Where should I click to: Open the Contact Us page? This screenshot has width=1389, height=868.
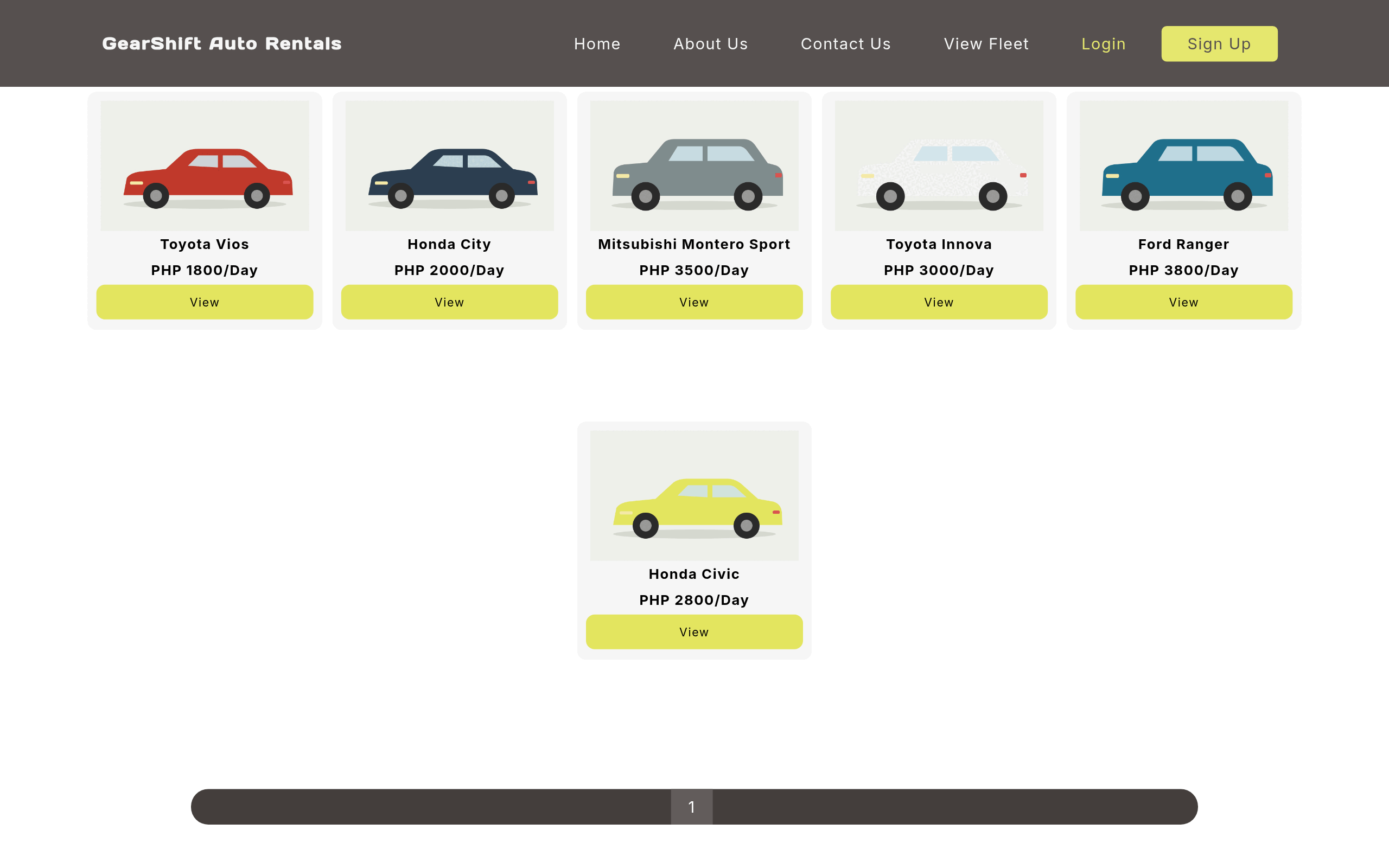click(845, 43)
